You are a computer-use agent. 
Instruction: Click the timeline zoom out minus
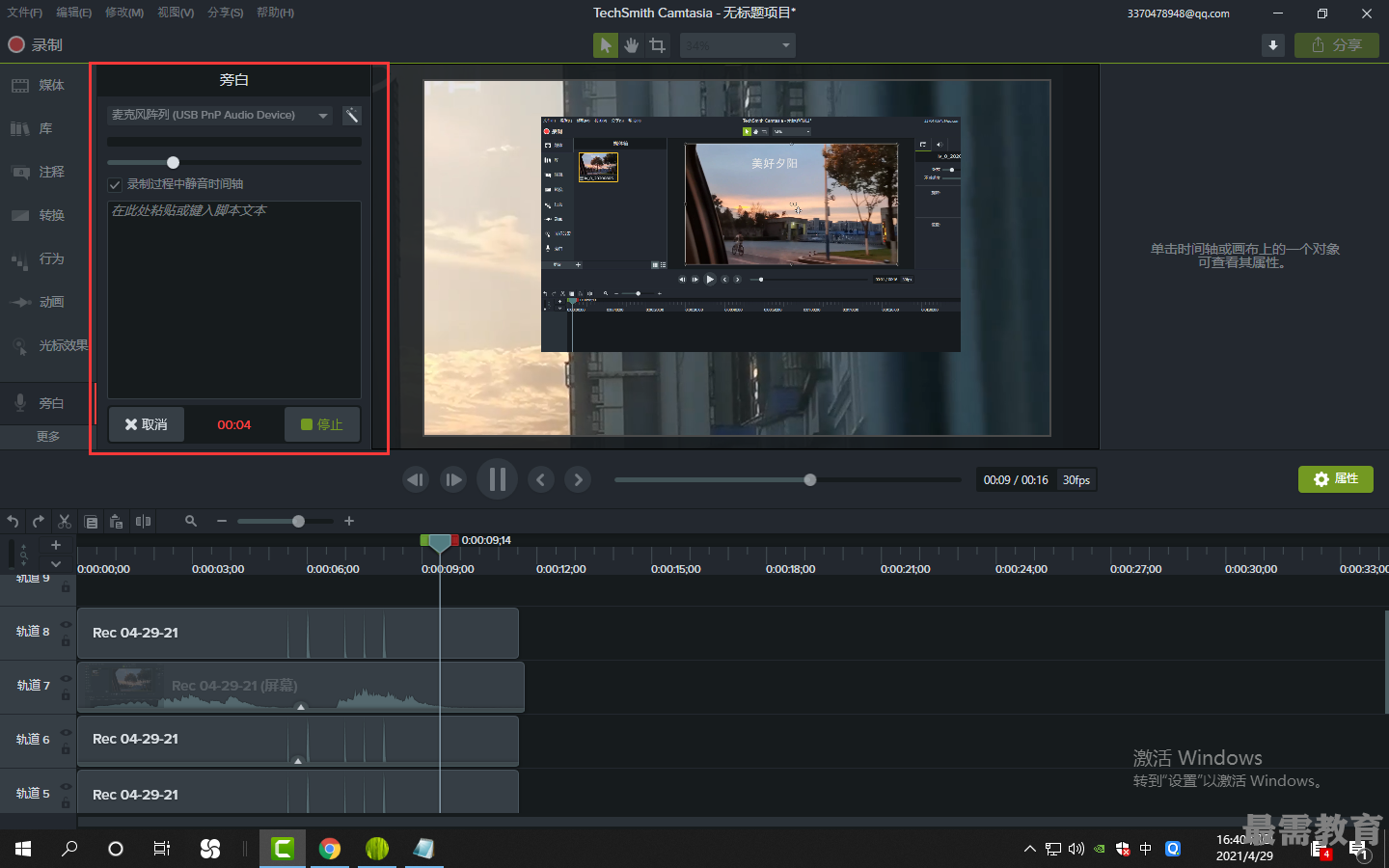pyautogui.click(x=222, y=521)
